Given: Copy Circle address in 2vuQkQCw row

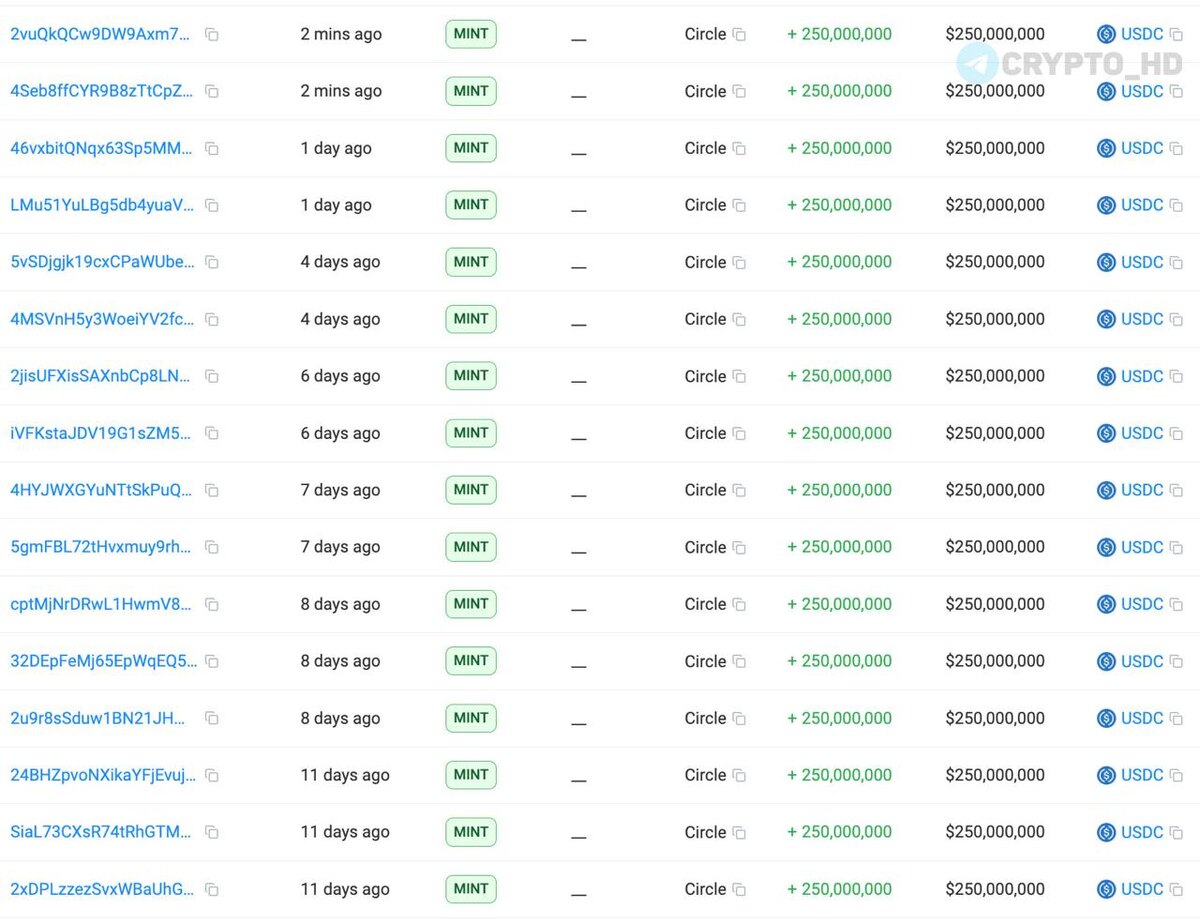Looking at the screenshot, I should point(739,34).
